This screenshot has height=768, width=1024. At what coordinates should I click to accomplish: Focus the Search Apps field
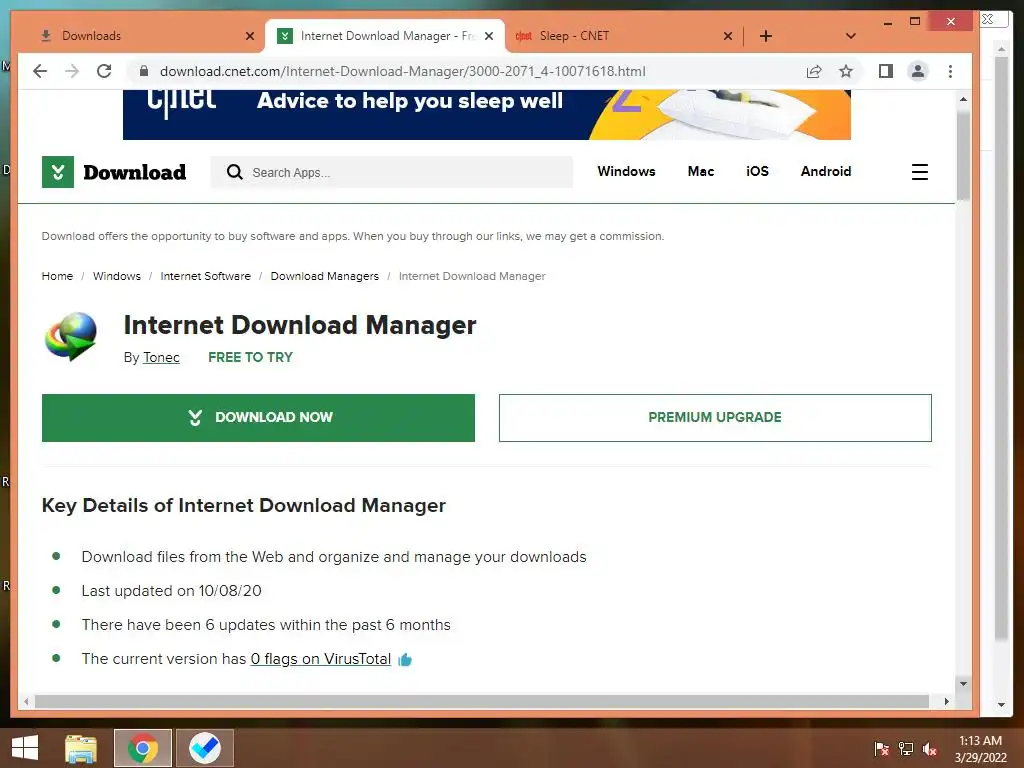click(392, 172)
